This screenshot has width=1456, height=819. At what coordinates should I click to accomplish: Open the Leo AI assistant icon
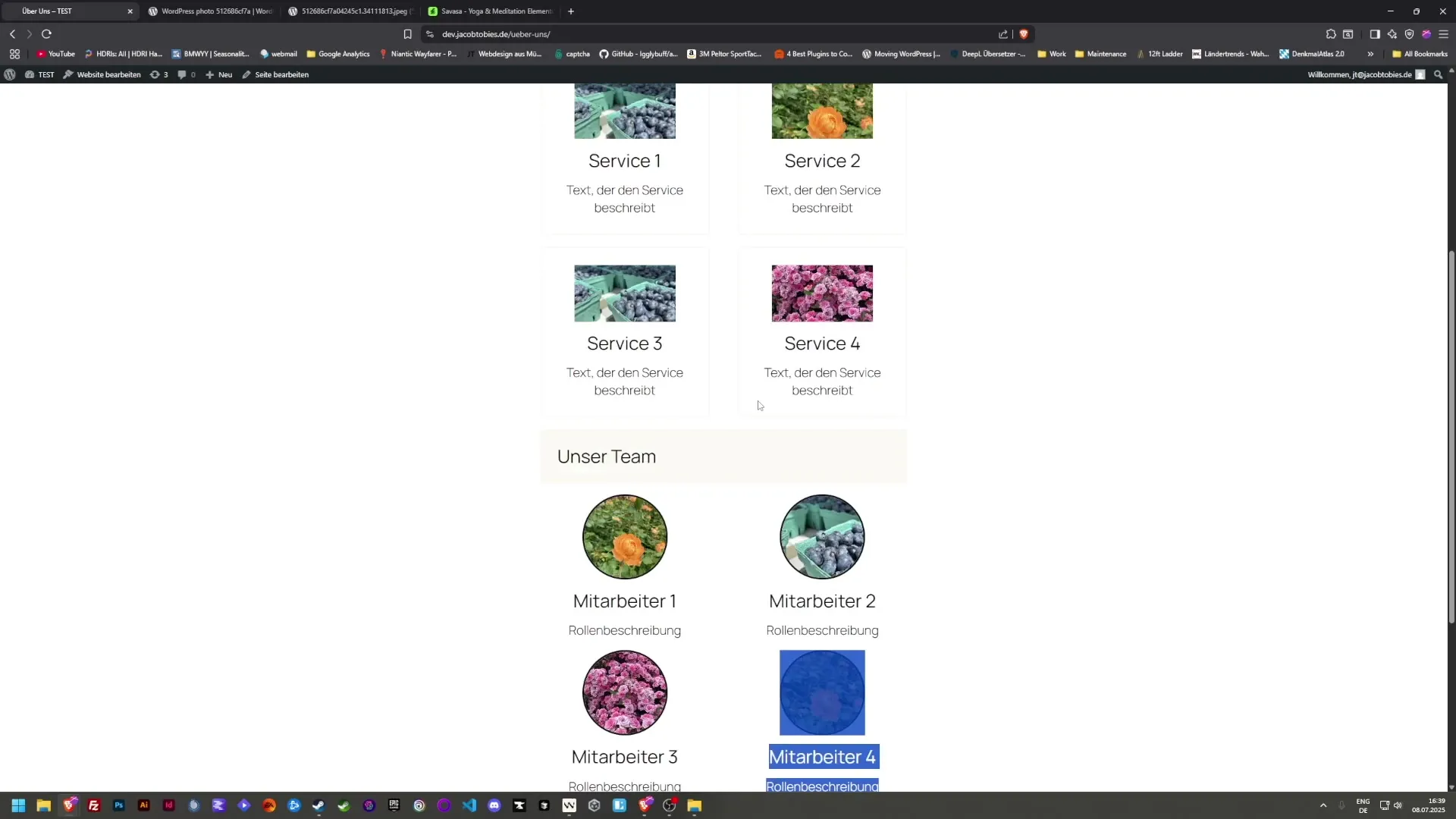coord(1392,34)
